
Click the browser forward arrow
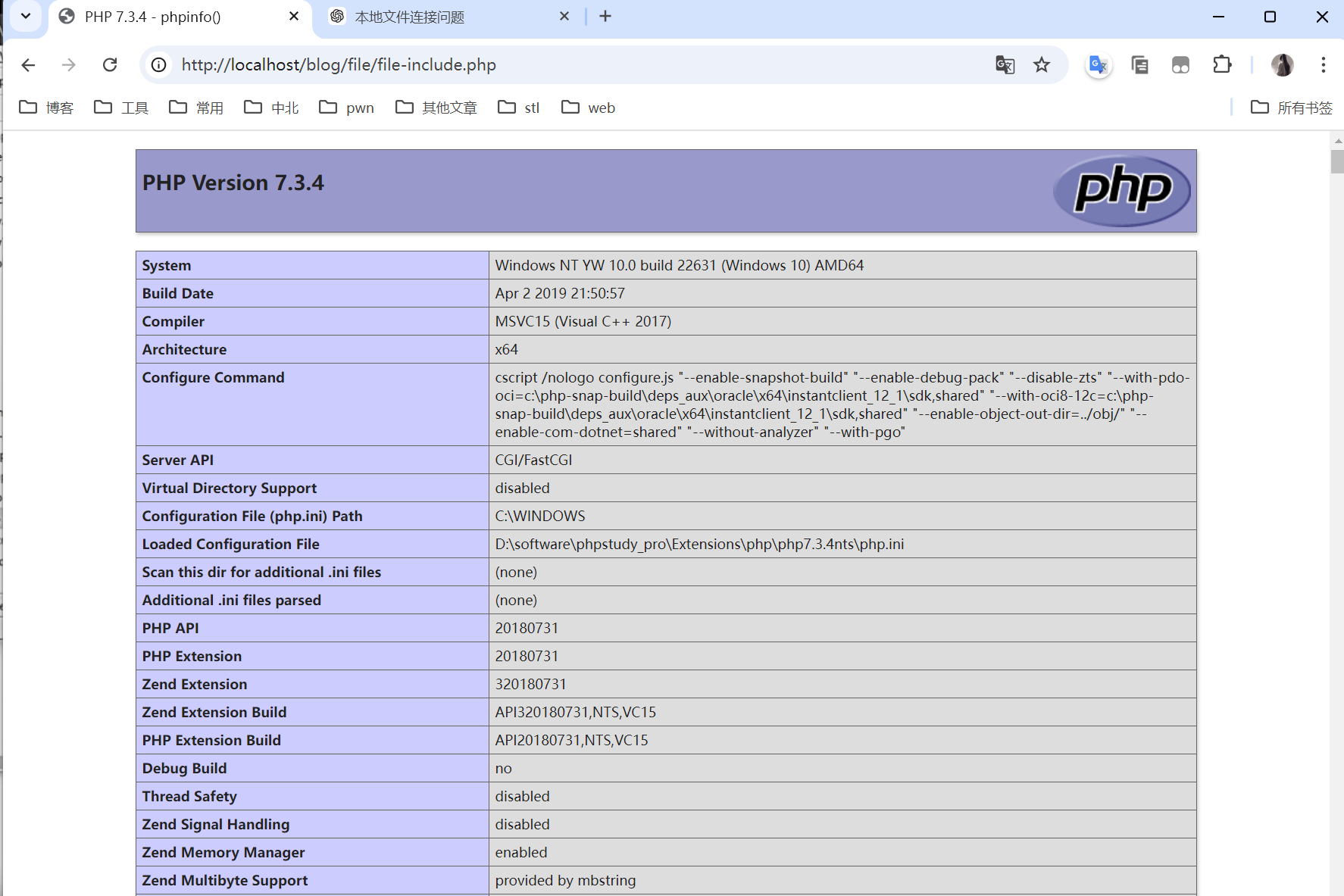(69, 65)
